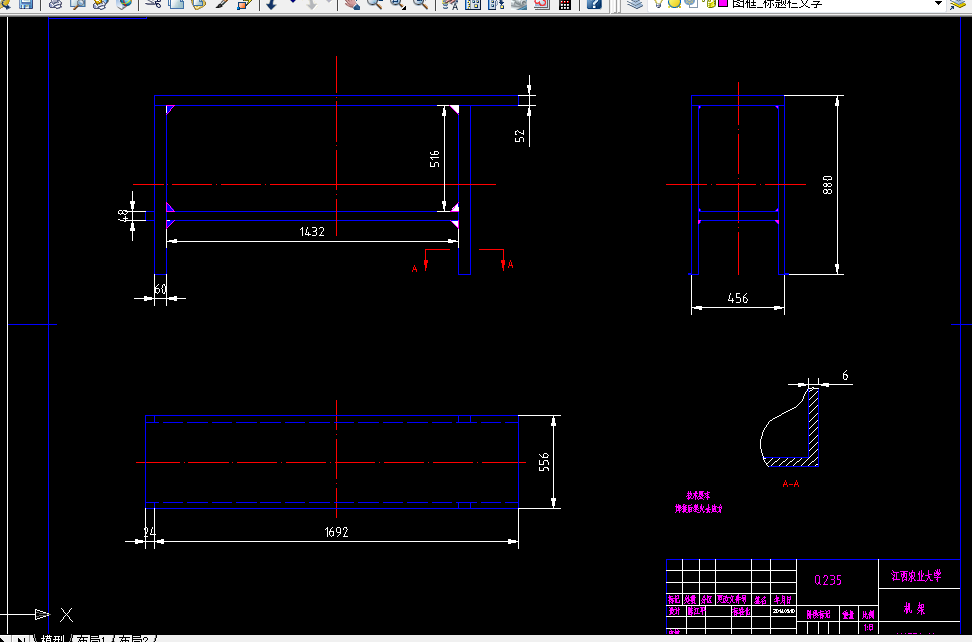
Task: Click the 6 thickness dimension text
Action: 845,376
